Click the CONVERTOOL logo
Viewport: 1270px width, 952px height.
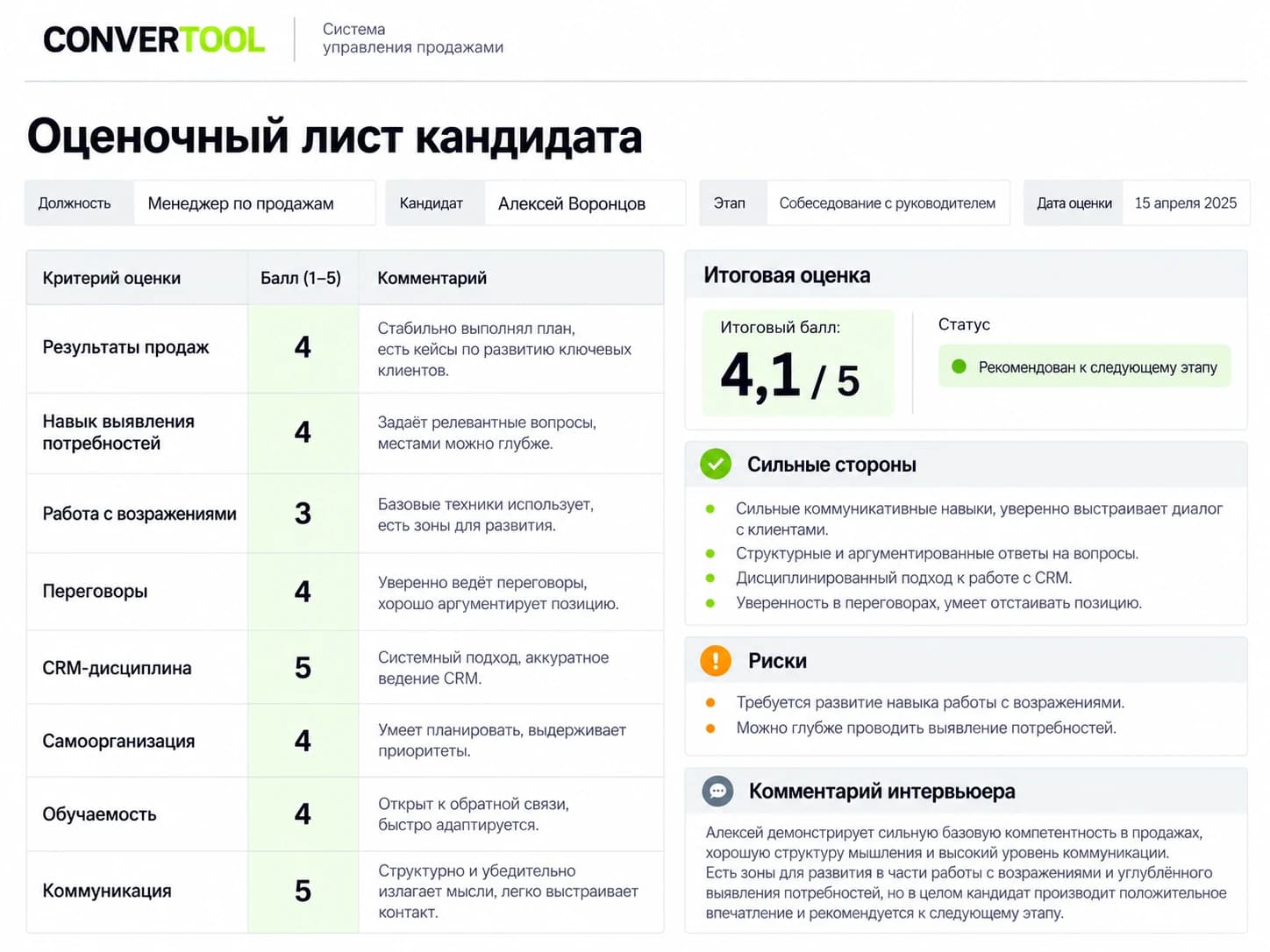tap(153, 39)
